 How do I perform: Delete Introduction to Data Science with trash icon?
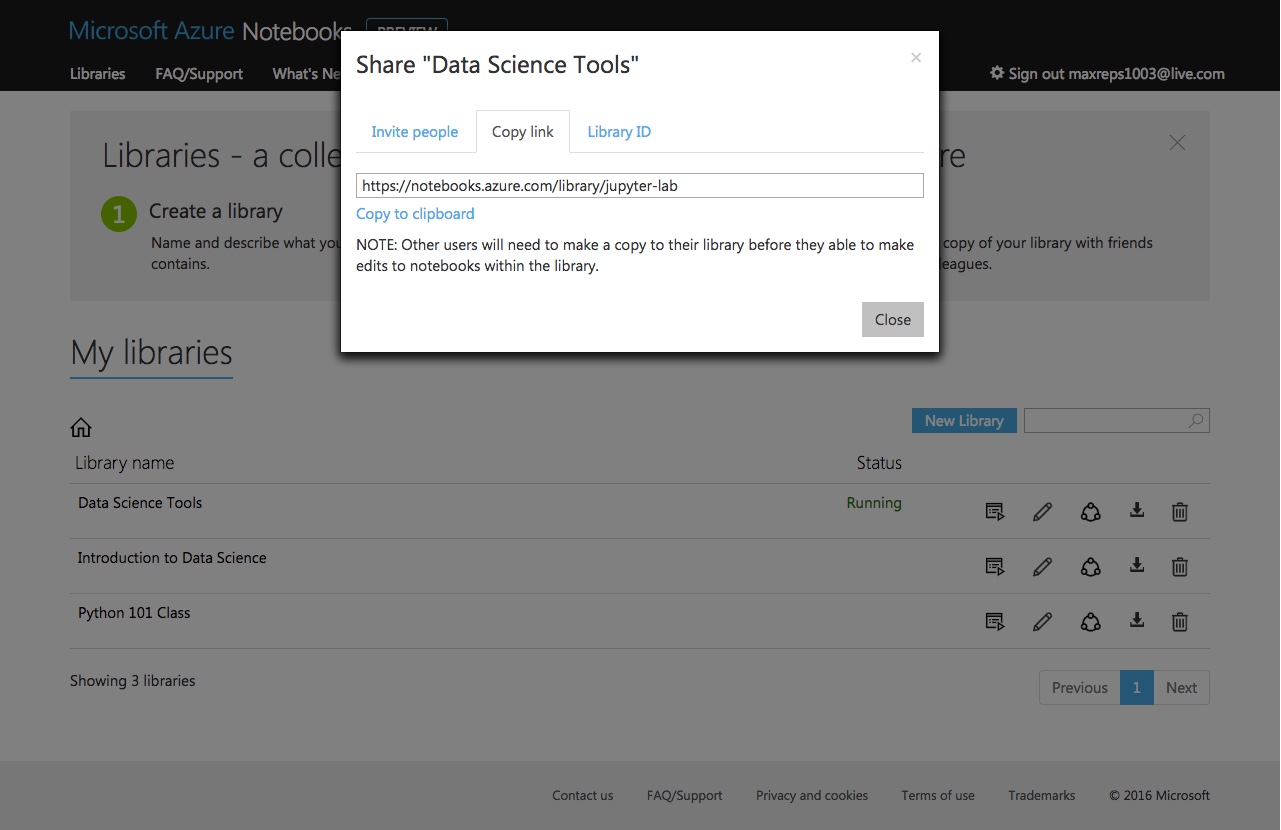click(x=1180, y=567)
